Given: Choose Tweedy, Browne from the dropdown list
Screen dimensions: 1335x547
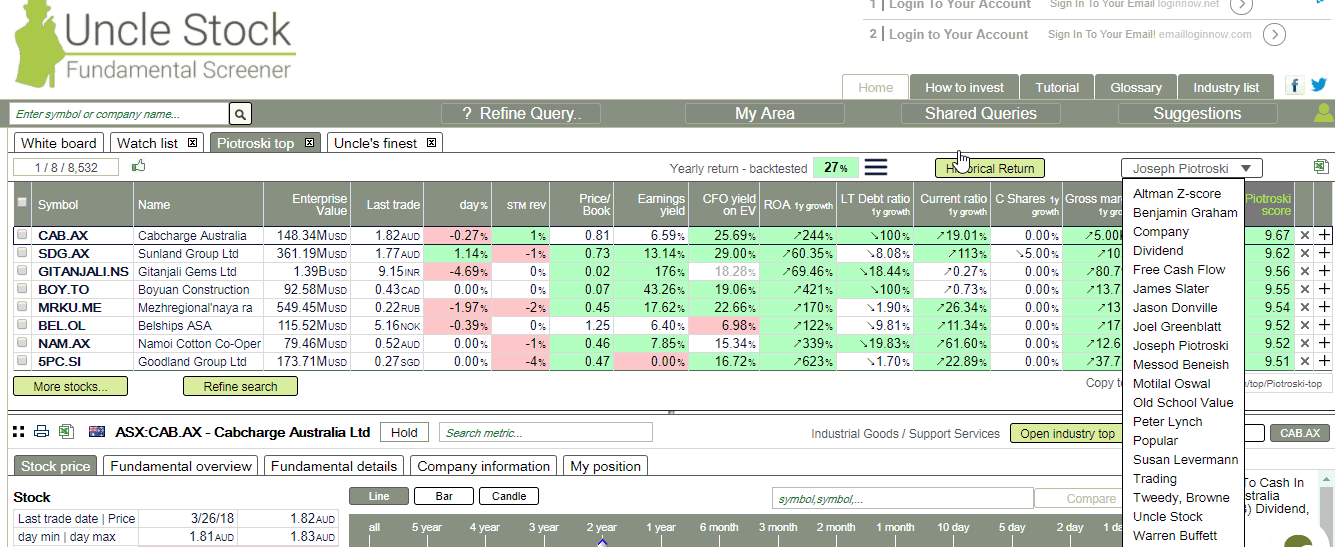Looking at the screenshot, I should (x=1181, y=498).
